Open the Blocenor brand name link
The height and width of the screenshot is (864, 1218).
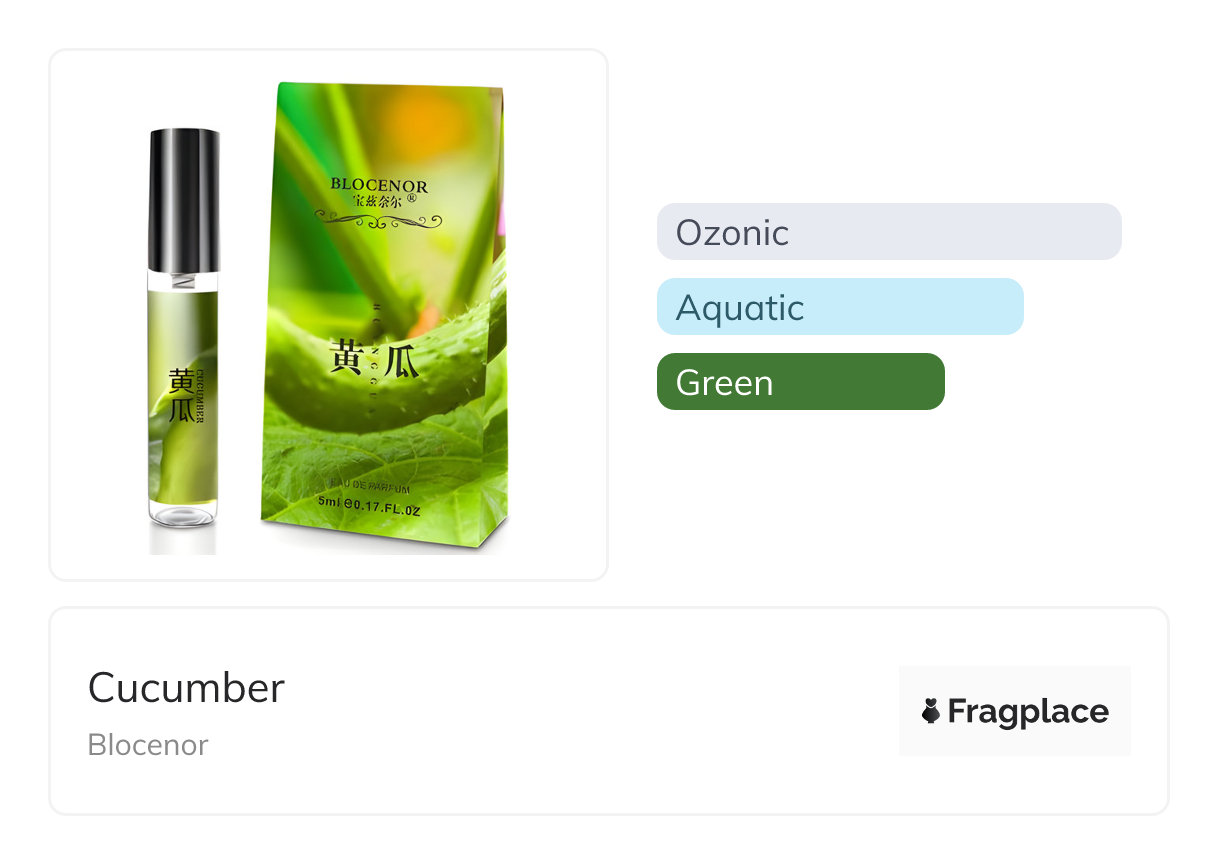pyautogui.click(x=148, y=745)
